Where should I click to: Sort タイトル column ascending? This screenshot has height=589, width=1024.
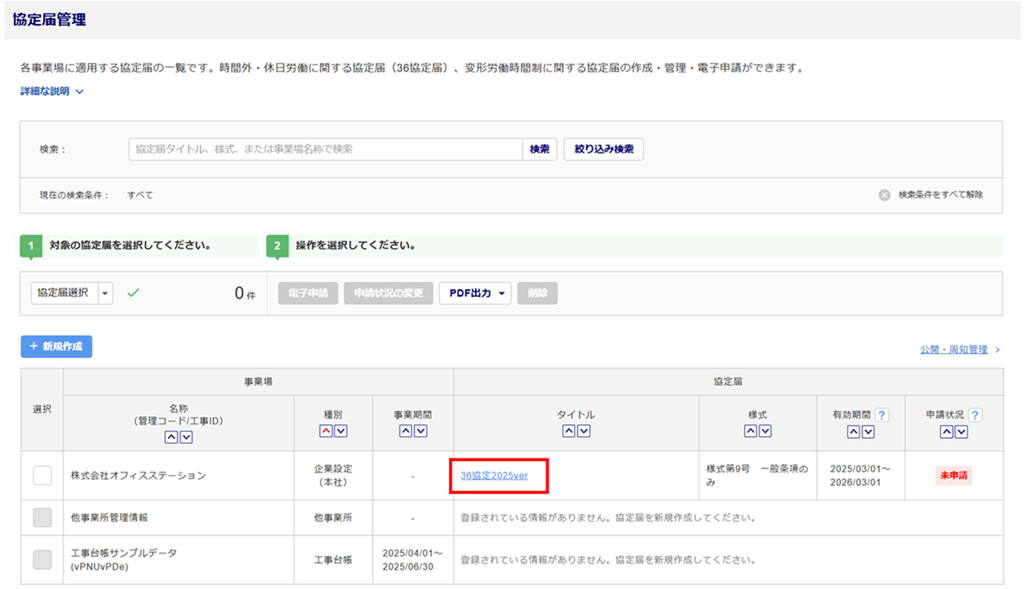click(x=568, y=431)
